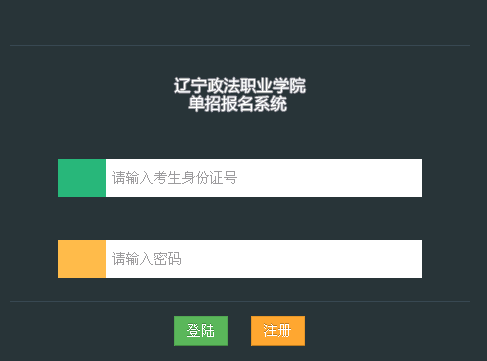Screen dimensions: 487x361
Task: Click the orange block beside password field
Action: click(x=82, y=259)
